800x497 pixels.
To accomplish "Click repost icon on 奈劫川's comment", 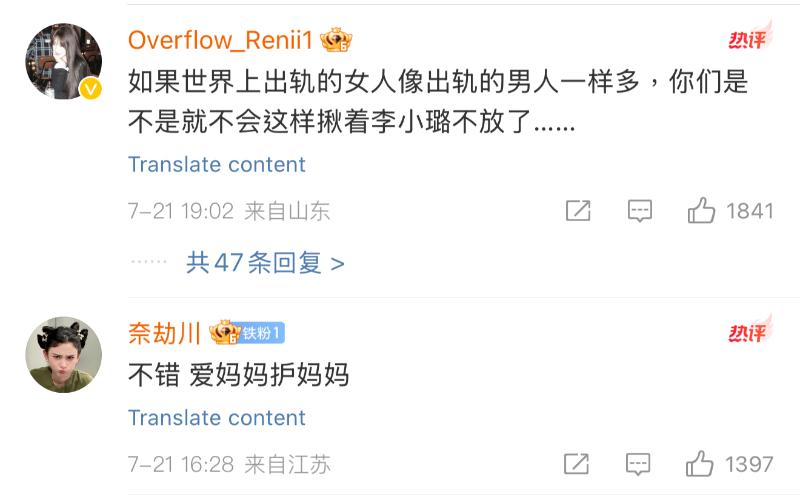I will coord(577,464).
